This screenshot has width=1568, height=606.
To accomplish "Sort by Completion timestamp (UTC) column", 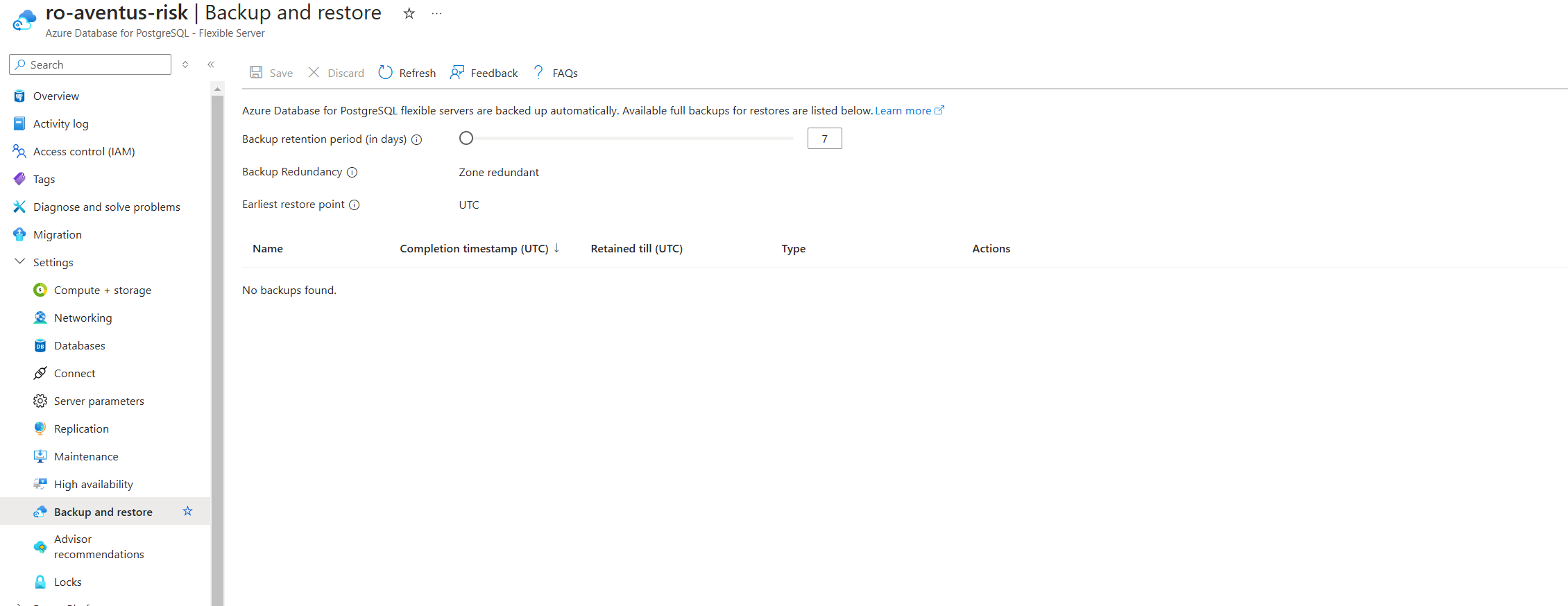I will coord(479,248).
